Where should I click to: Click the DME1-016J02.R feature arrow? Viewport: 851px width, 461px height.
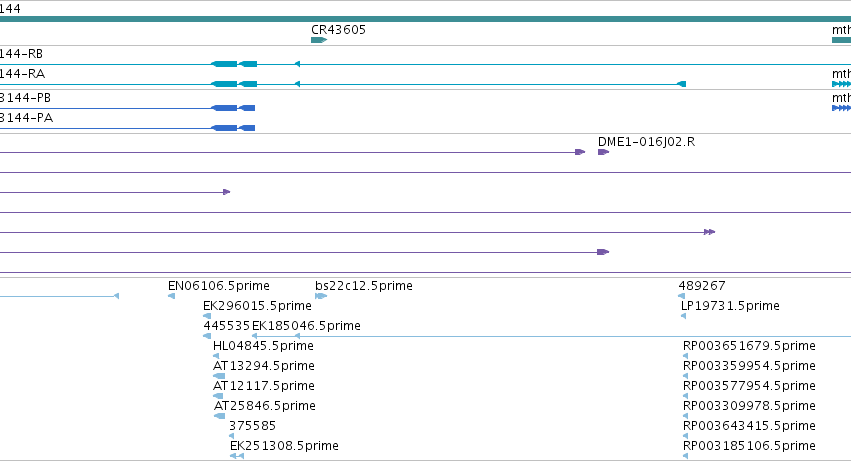[603, 152]
